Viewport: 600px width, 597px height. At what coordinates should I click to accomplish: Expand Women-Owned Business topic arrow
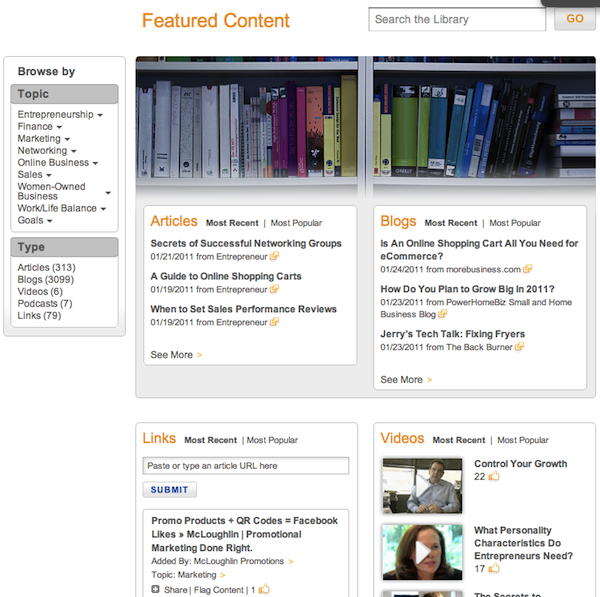(x=108, y=192)
